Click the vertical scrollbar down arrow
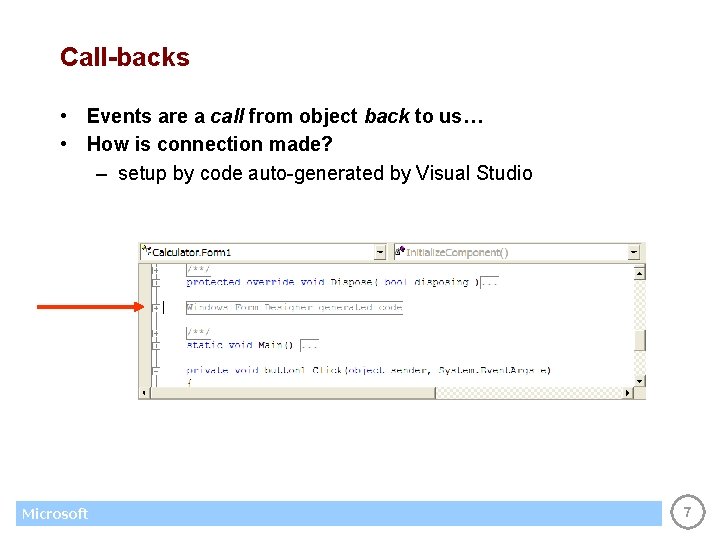The height and width of the screenshot is (540, 720). point(640,381)
